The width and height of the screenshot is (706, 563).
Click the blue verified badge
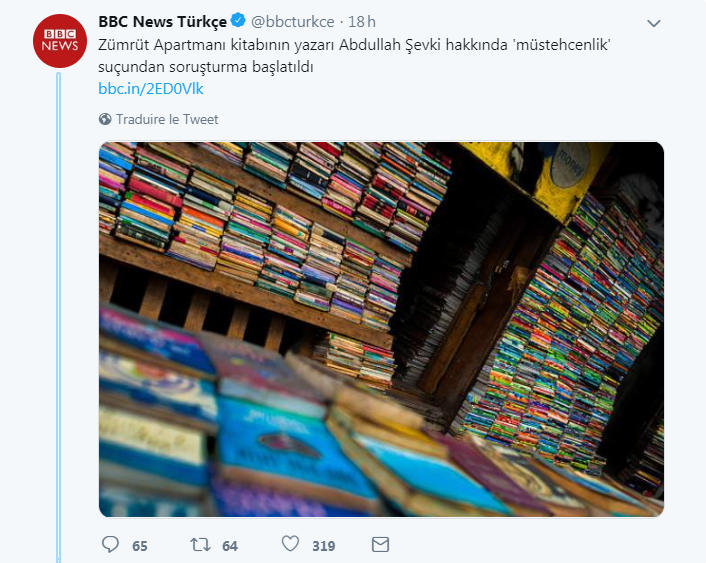click(238, 20)
